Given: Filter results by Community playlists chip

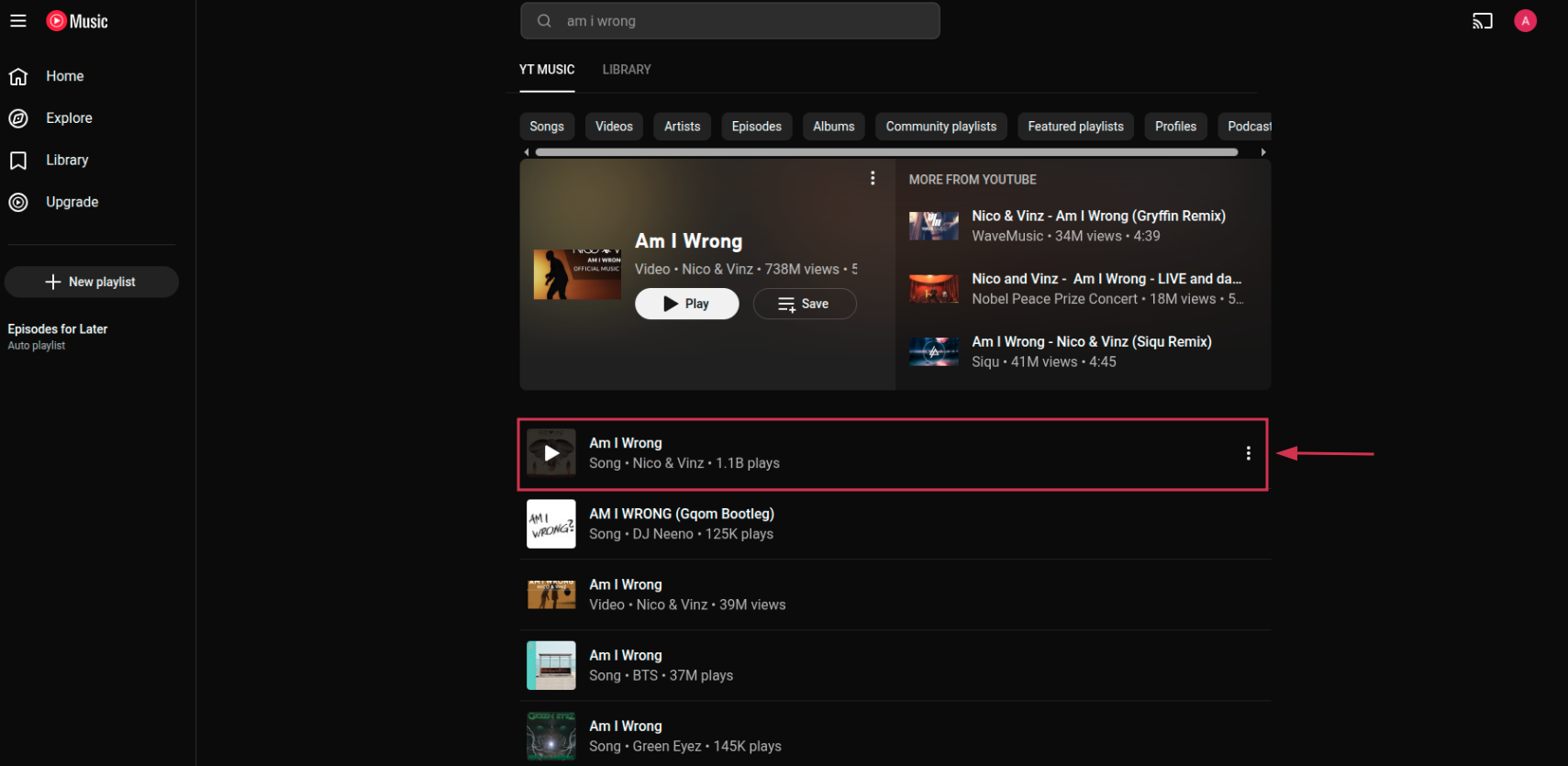Looking at the screenshot, I should (x=941, y=127).
